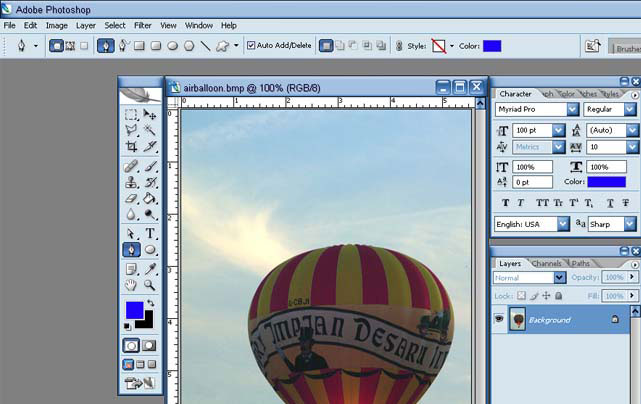641x404 pixels.
Task: Select the Type tool in toolbox
Action: 150,233
